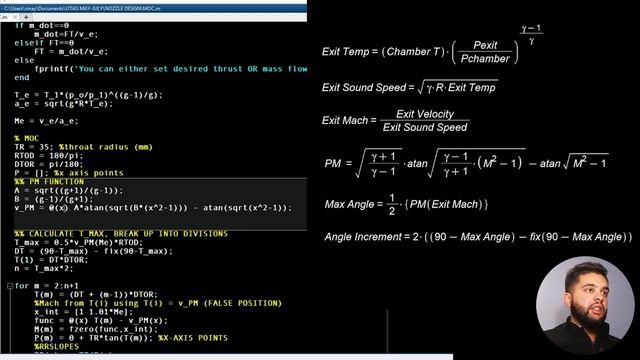This screenshot has width=640, height=360.
Task: Click the 'Angle Increment' equation
Action: (478, 237)
